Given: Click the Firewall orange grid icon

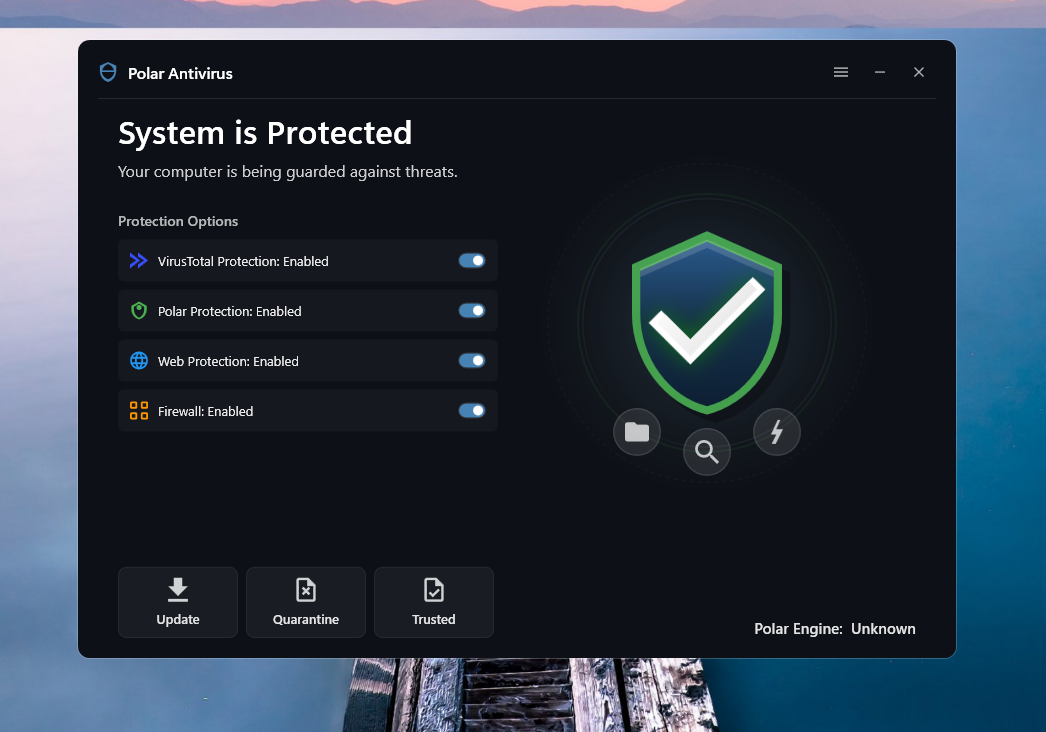Looking at the screenshot, I should click(x=139, y=411).
